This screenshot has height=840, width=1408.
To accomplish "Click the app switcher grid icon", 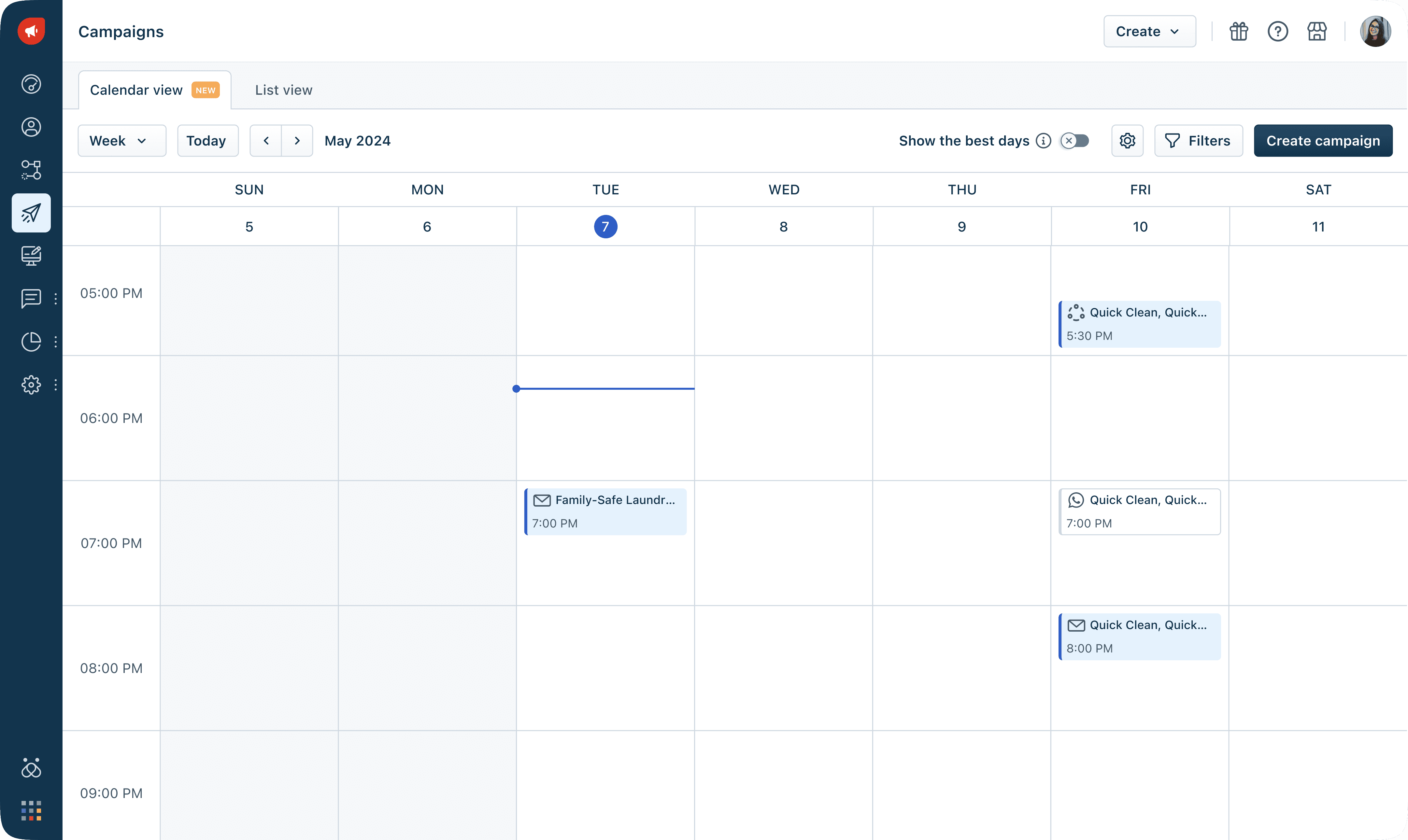I will [x=31, y=811].
